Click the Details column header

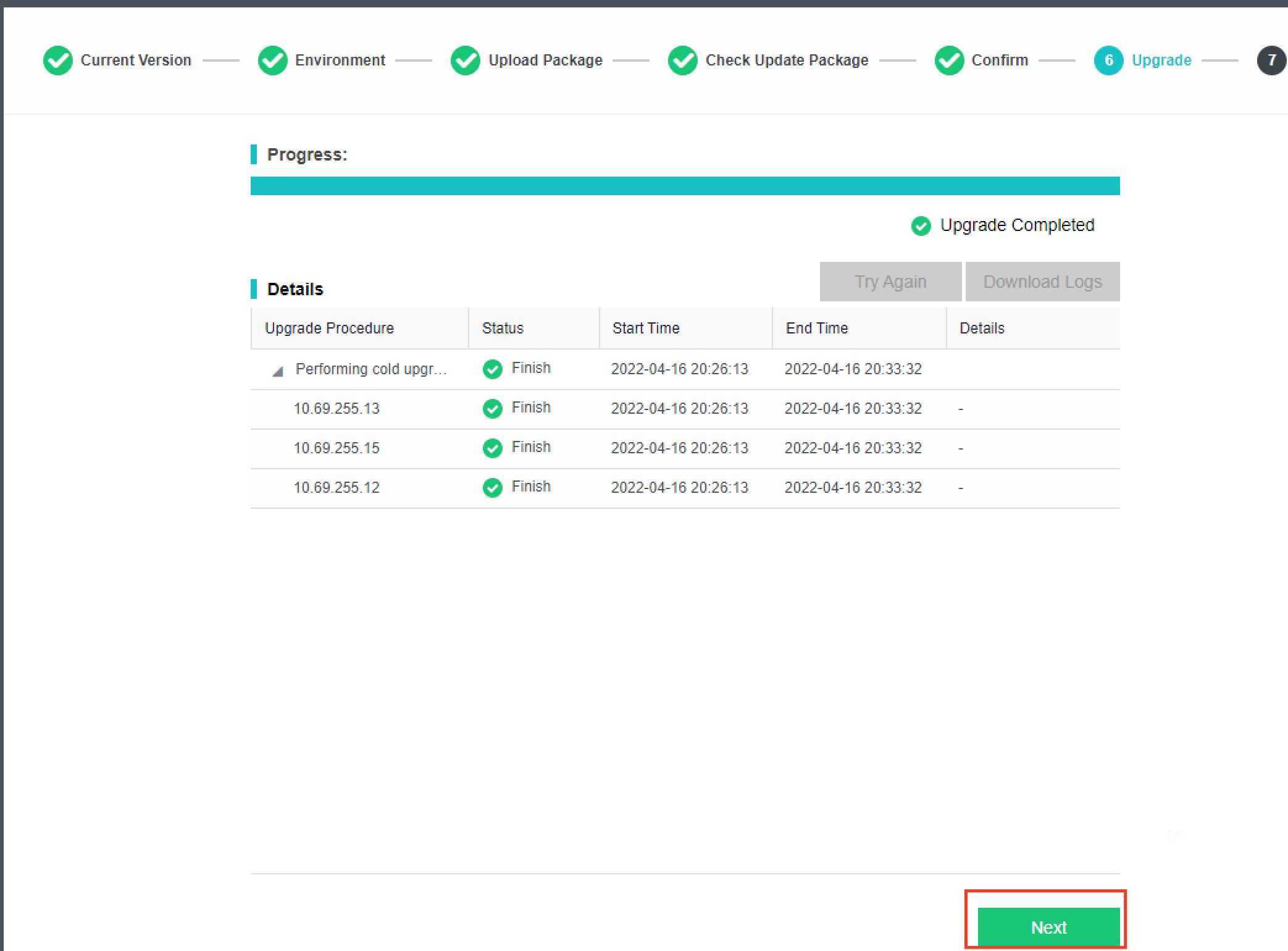point(1033,328)
